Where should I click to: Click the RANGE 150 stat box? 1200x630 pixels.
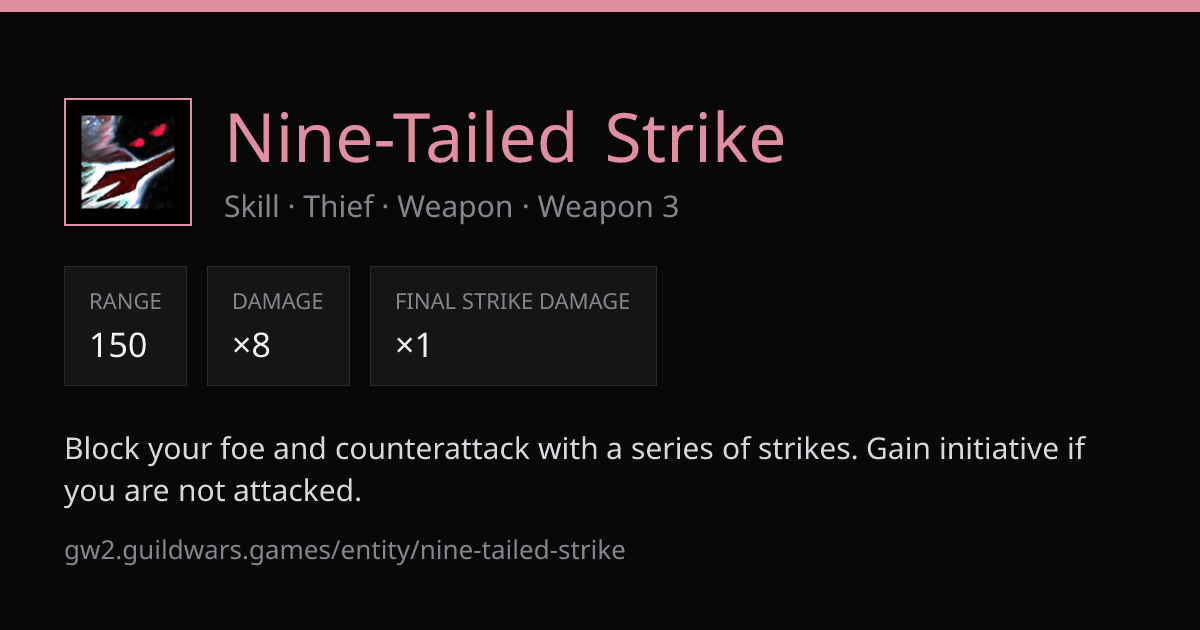125,326
